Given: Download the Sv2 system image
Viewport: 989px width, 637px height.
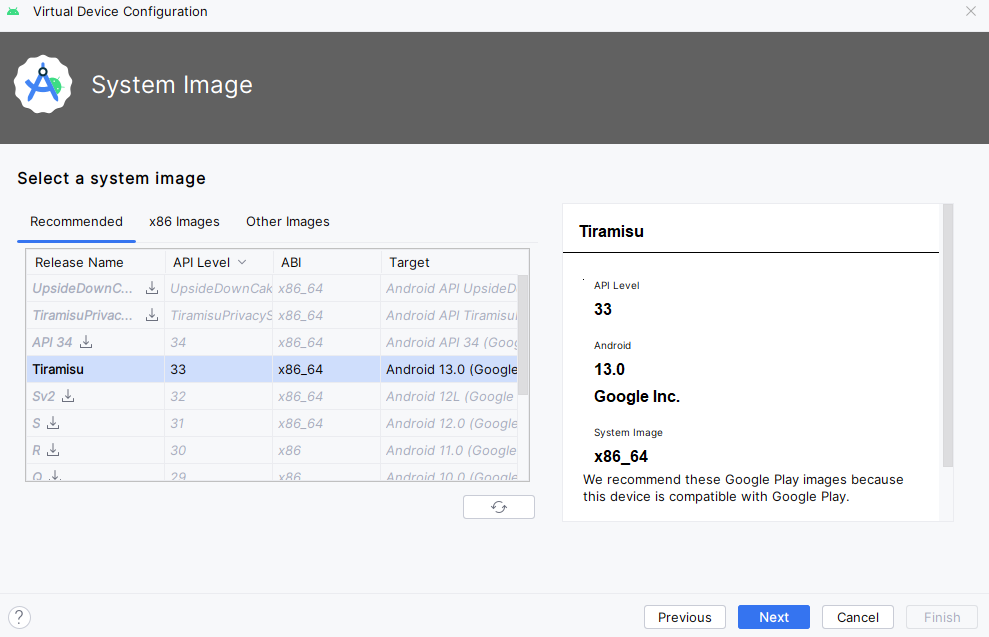Looking at the screenshot, I should [68, 396].
